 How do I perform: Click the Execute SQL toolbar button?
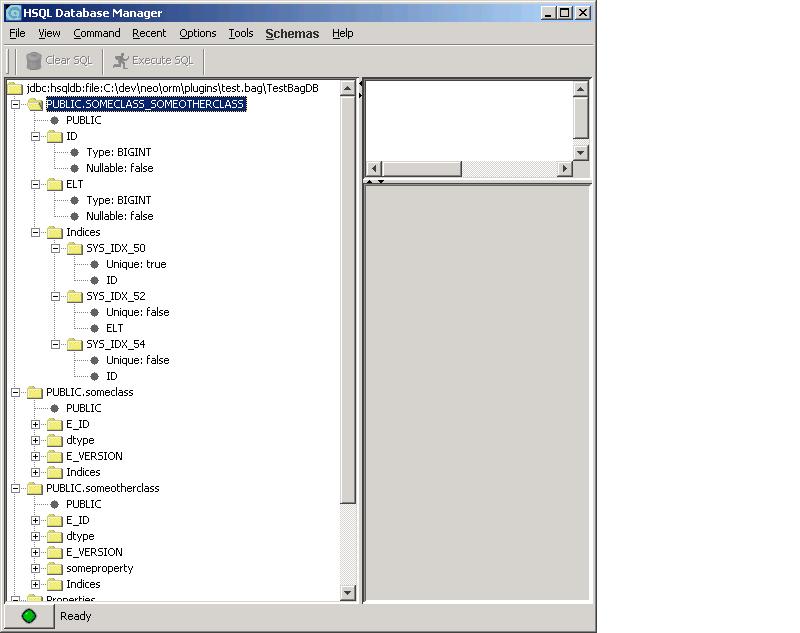[x=153, y=61]
